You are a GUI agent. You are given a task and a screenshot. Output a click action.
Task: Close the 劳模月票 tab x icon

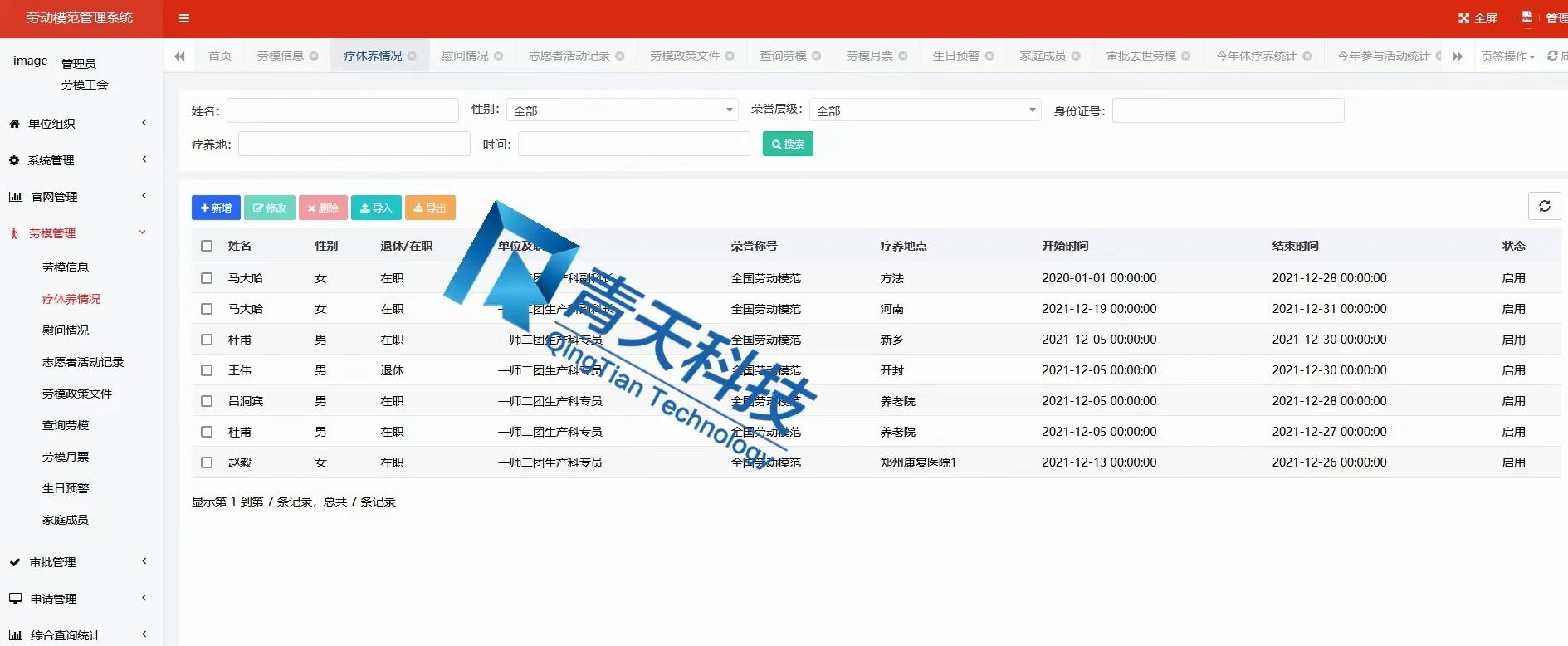pos(903,56)
